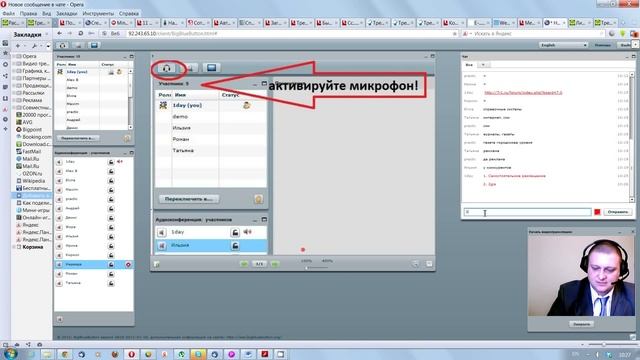The height and width of the screenshot is (360, 640).
Task: Click the star bookmarks panel icon in Opera sidebar
Action: click(5, 53)
